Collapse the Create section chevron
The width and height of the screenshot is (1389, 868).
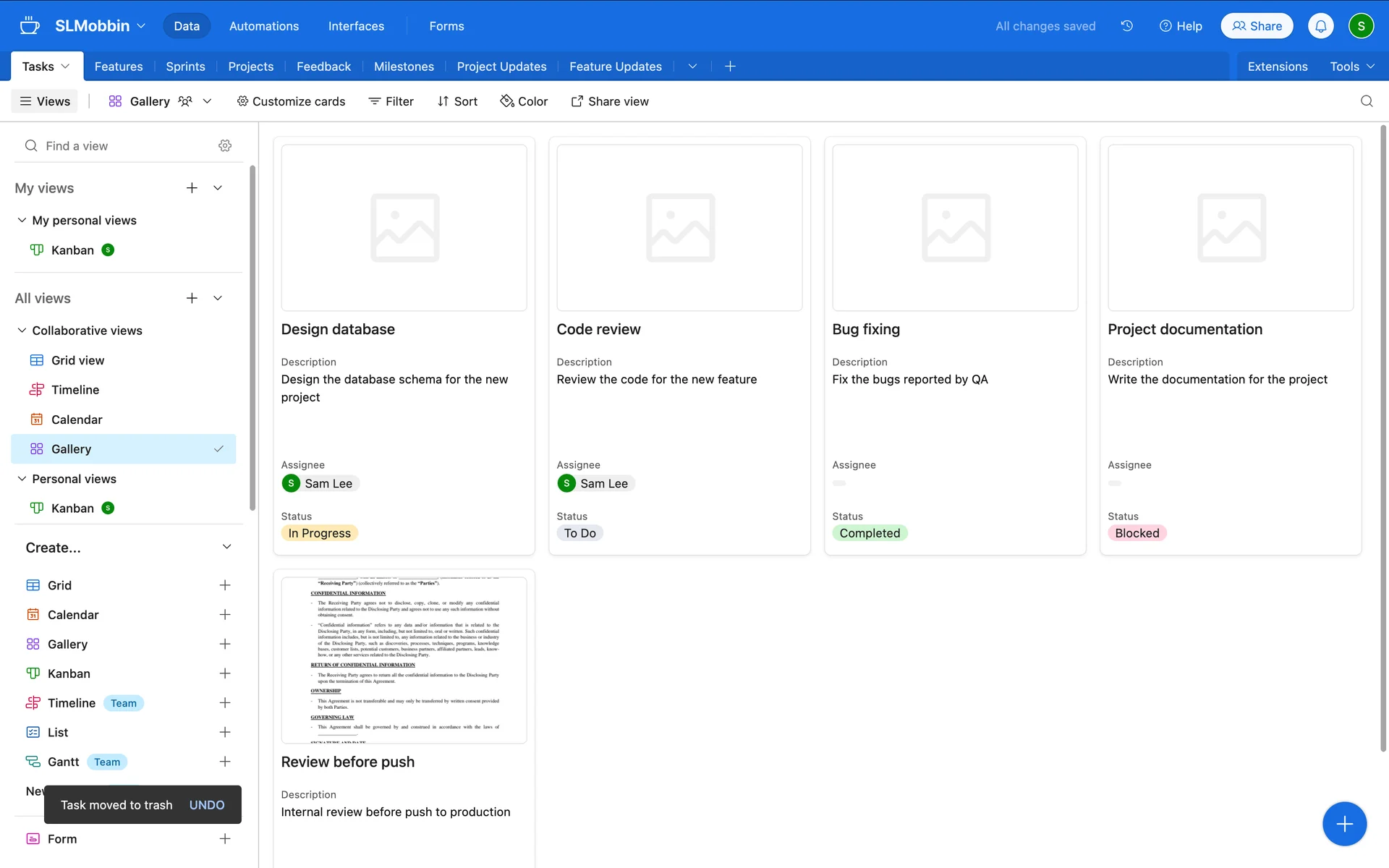226,547
